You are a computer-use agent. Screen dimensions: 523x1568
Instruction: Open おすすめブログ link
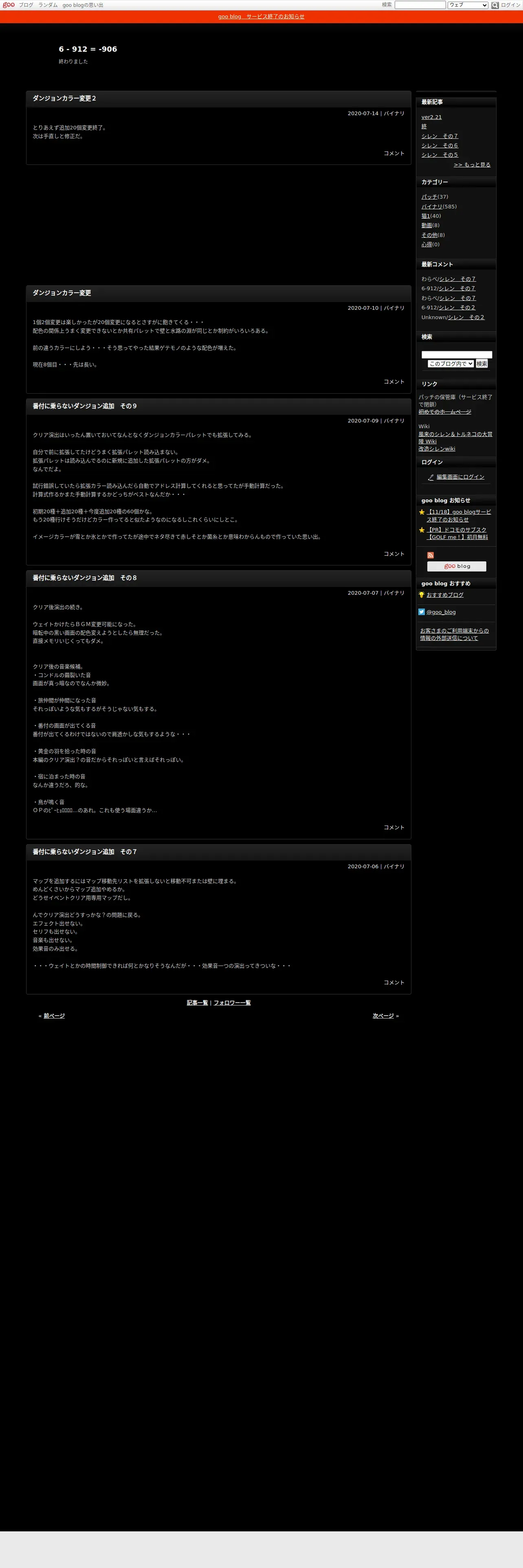click(x=445, y=595)
